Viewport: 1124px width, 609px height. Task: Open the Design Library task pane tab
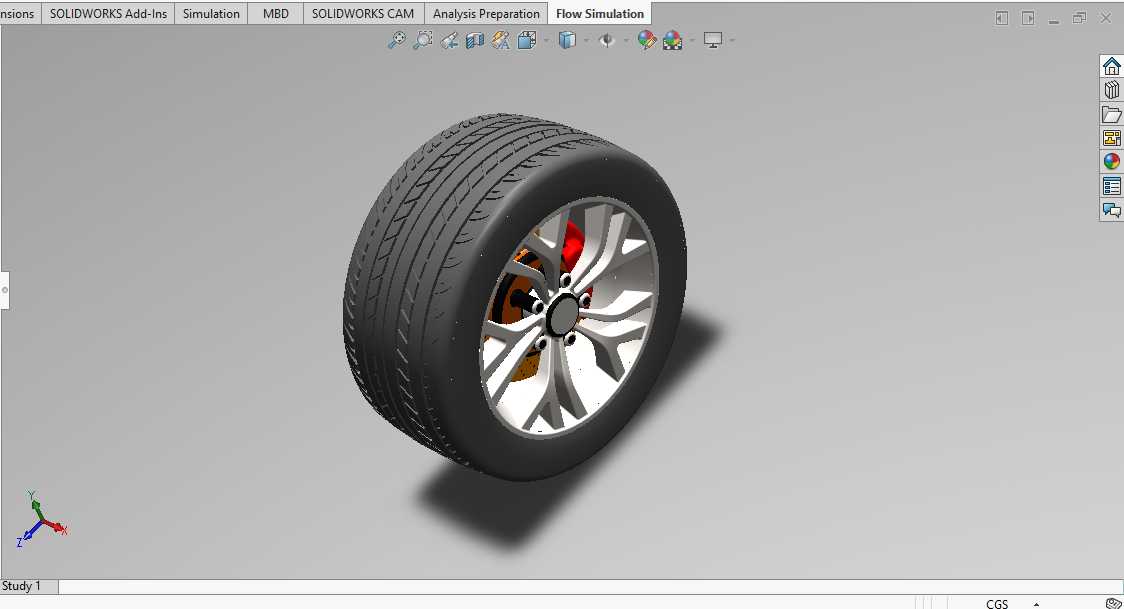click(1112, 90)
